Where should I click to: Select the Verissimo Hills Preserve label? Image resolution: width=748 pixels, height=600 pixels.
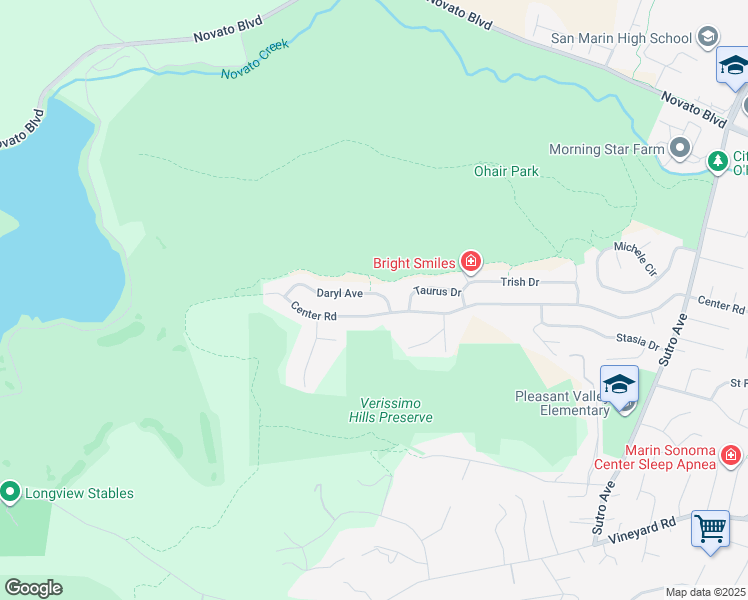[x=391, y=410]
